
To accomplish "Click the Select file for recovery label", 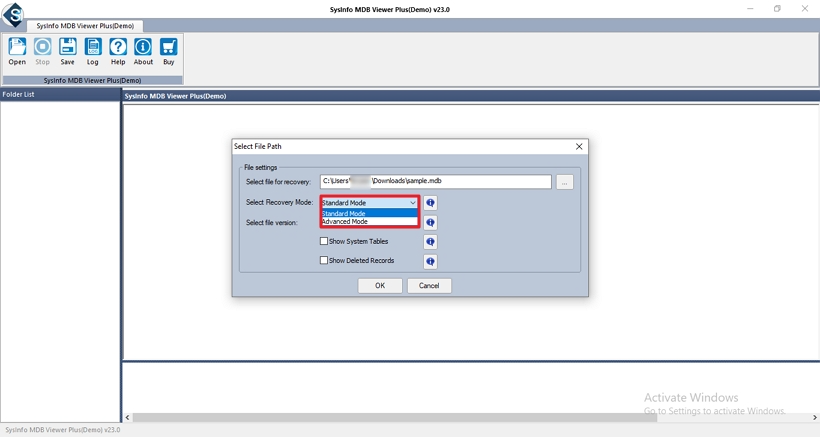I will [x=278, y=182].
